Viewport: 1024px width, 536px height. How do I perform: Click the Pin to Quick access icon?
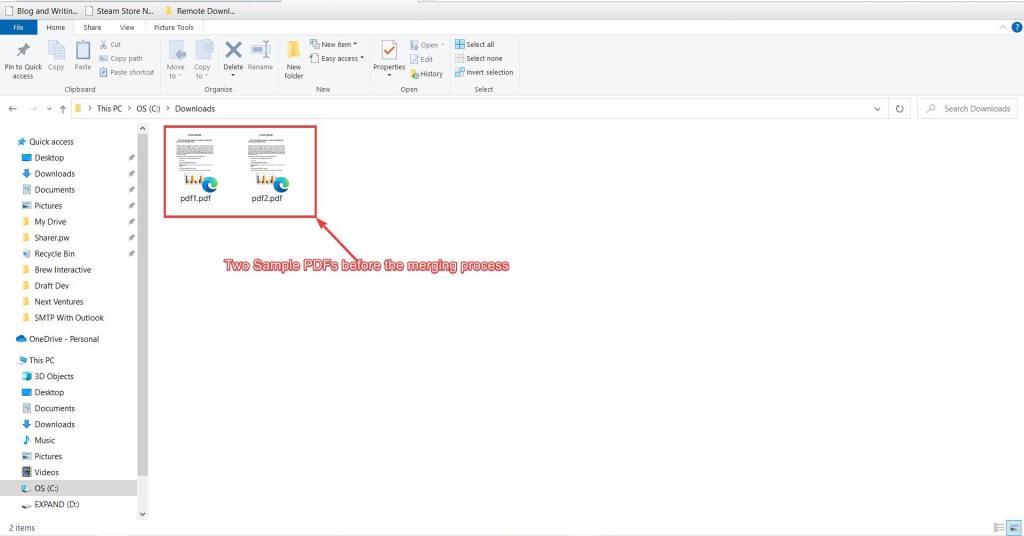(23, 50)
